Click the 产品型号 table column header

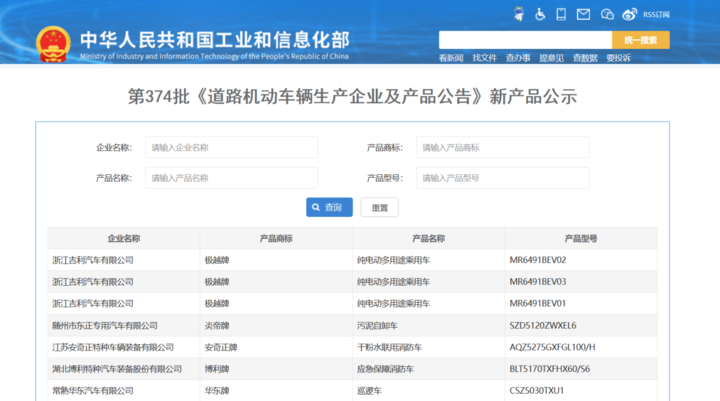coord(581,238)
